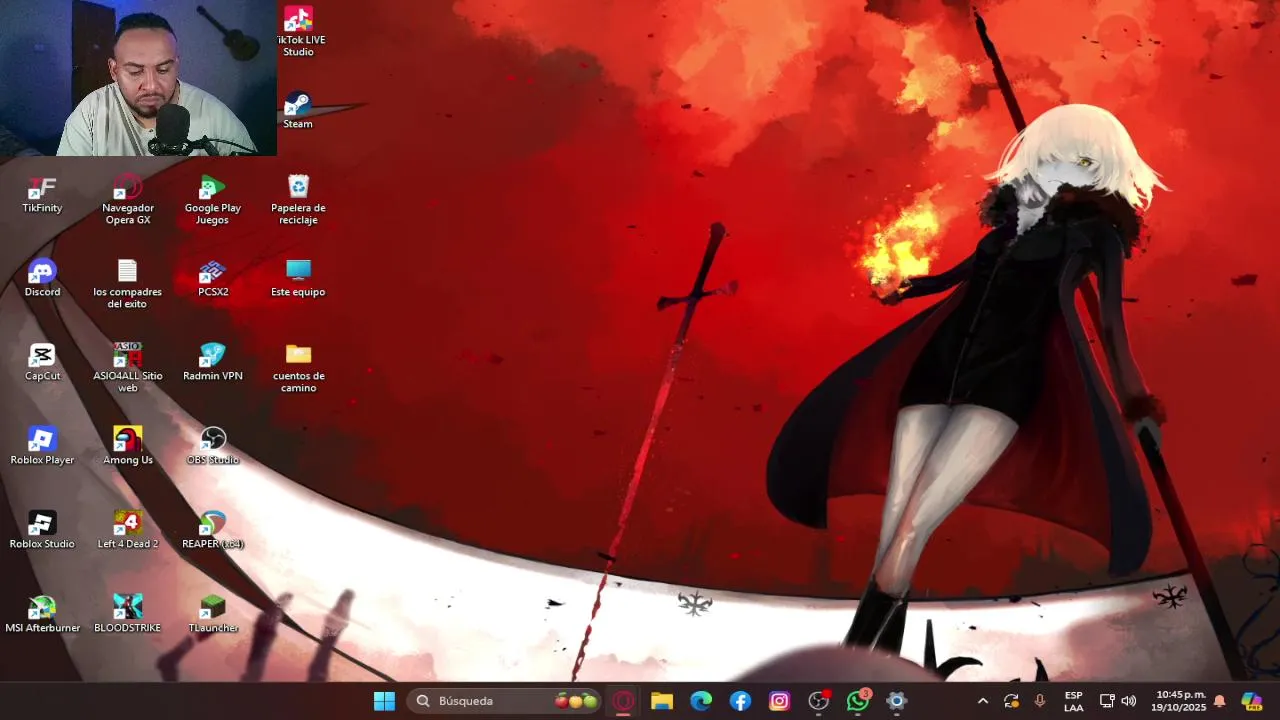Open the Windows Start menu
Viewport: 1280px width, 720px height.
[x=384, y=701]
